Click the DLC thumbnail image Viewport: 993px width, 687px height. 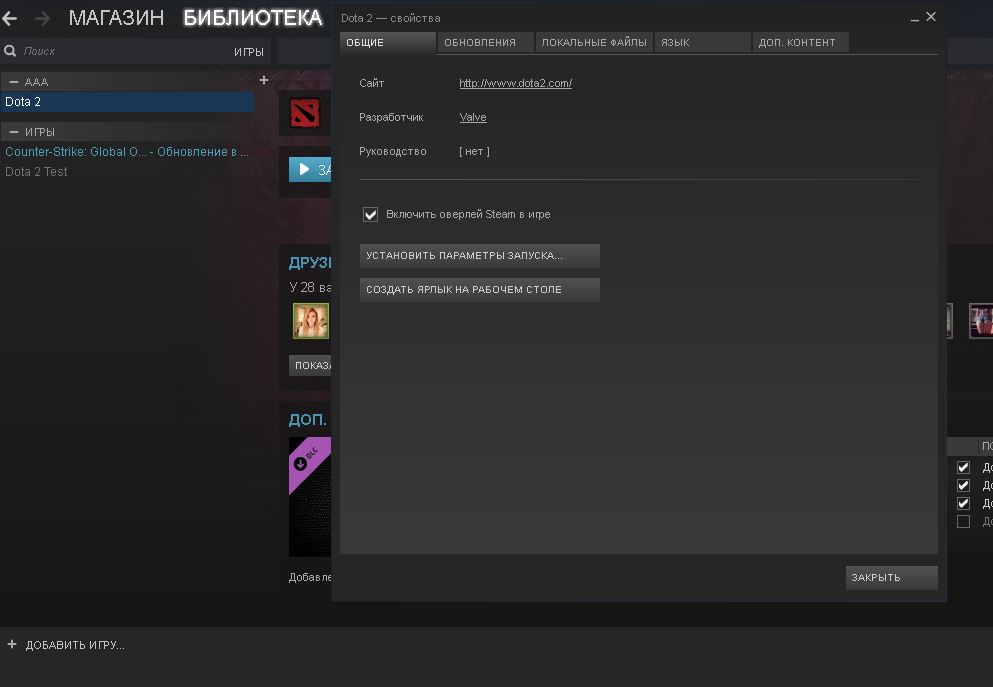tap(310, 497)
